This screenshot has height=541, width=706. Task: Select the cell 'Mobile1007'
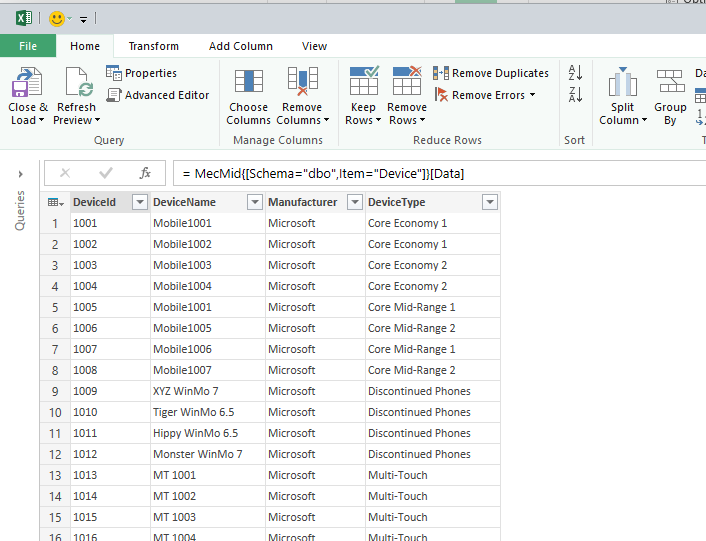point(208,370)
